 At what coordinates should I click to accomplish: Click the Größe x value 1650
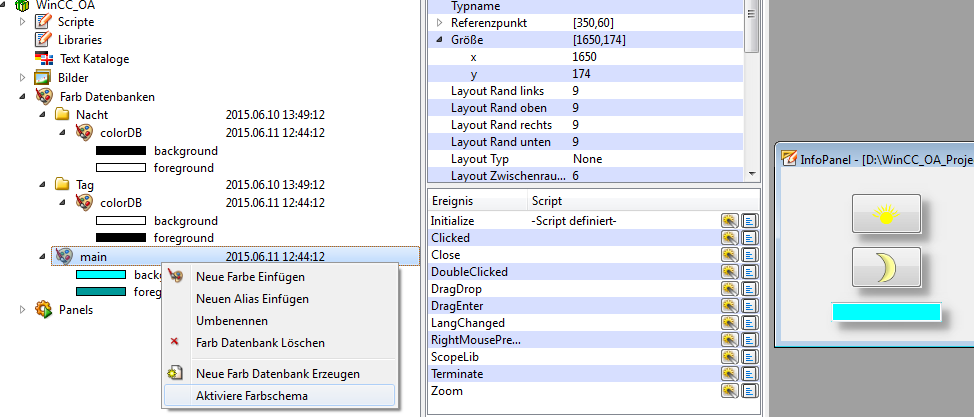585,57
